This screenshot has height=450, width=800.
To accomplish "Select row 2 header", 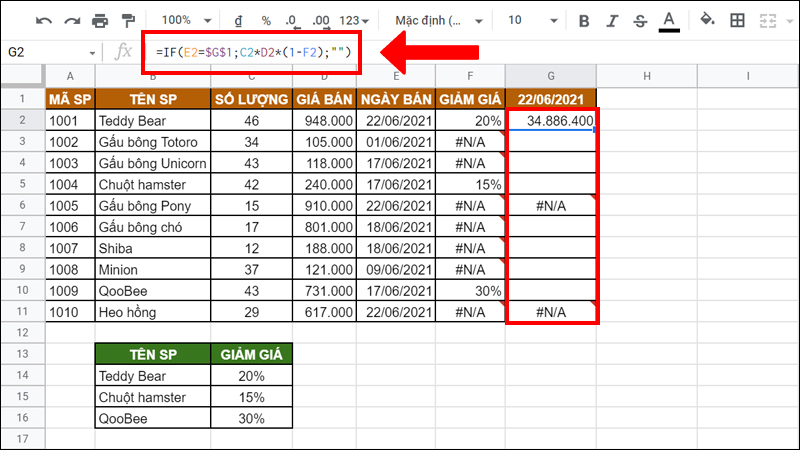I will tap(22, 120).
